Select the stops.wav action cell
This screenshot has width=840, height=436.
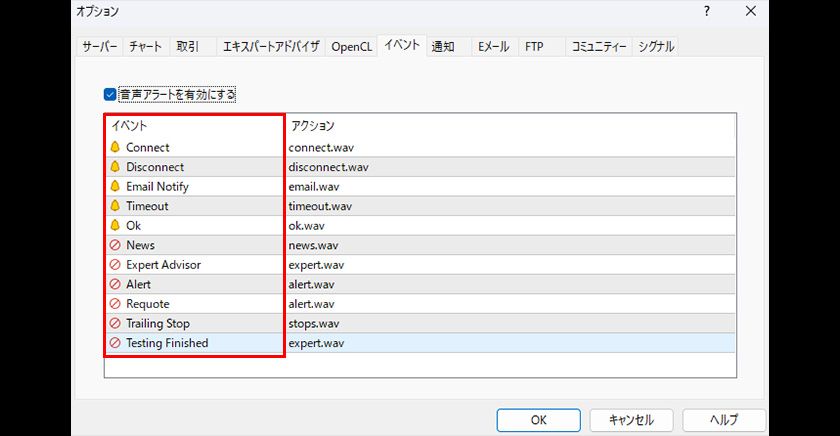point(314,324)
